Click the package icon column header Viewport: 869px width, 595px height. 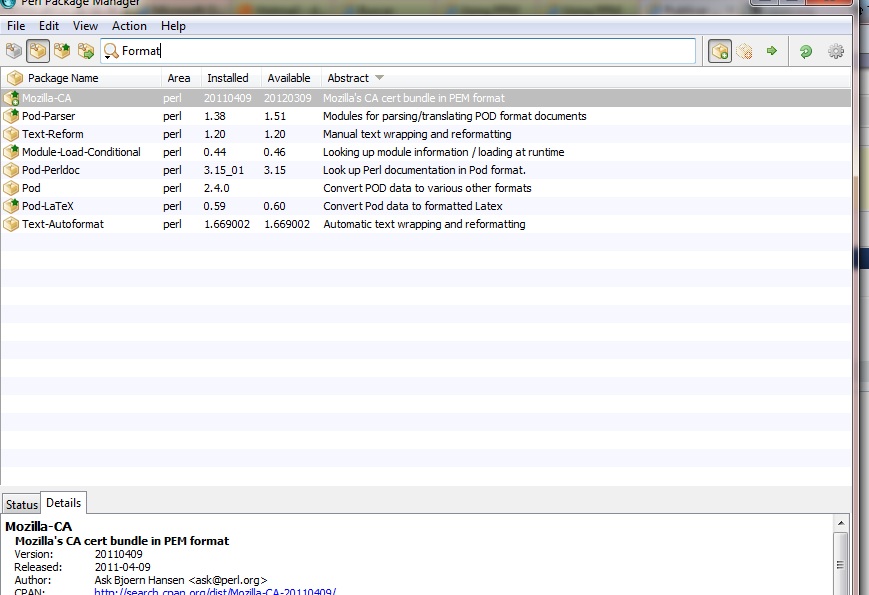(15, 78)
